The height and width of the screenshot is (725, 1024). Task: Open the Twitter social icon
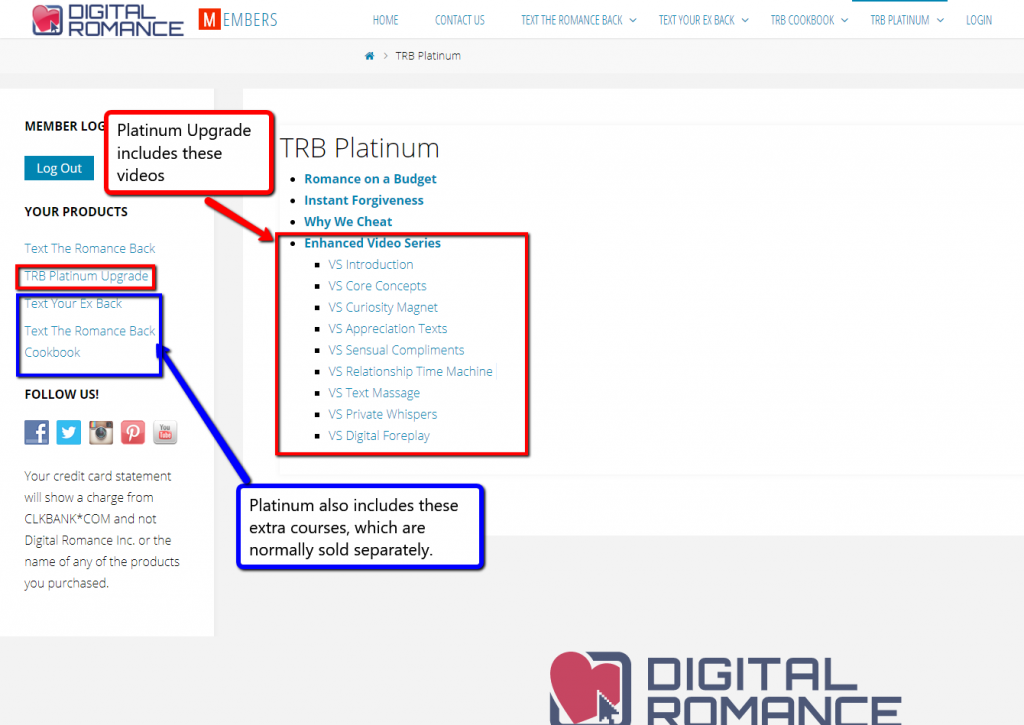69,432
